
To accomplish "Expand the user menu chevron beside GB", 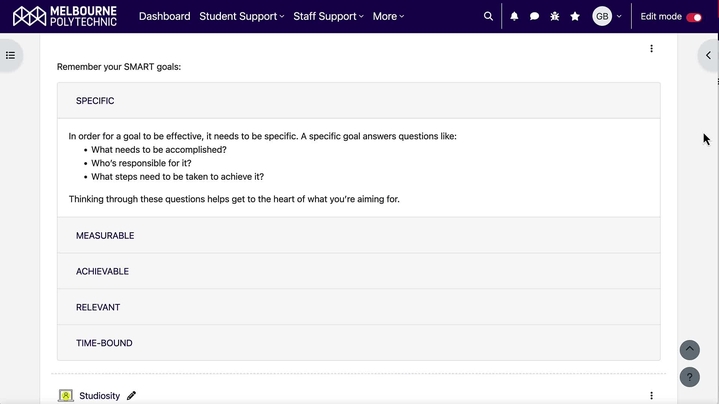I will click(619, 17).
